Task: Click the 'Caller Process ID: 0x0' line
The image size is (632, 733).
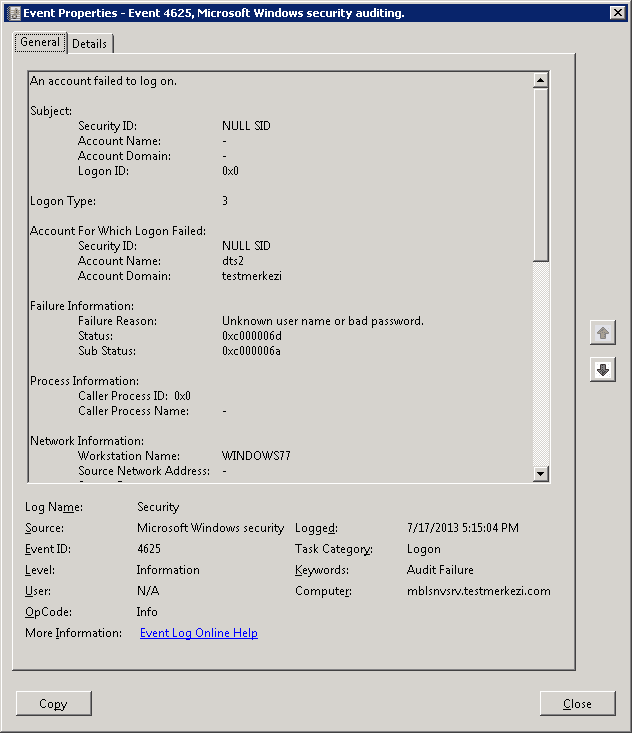Action: [x=134, y=396]
